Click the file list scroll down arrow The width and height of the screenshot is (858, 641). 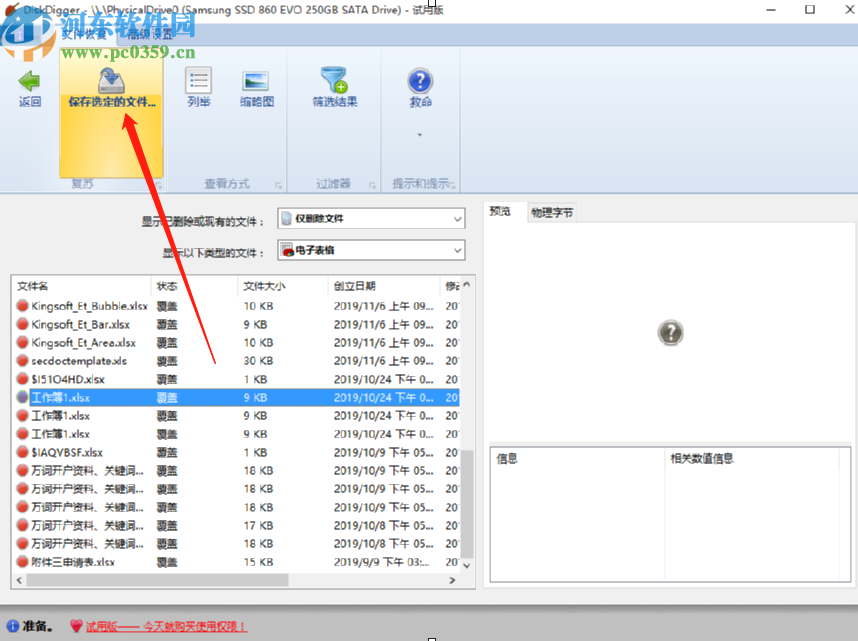click(x=467, y=565)
